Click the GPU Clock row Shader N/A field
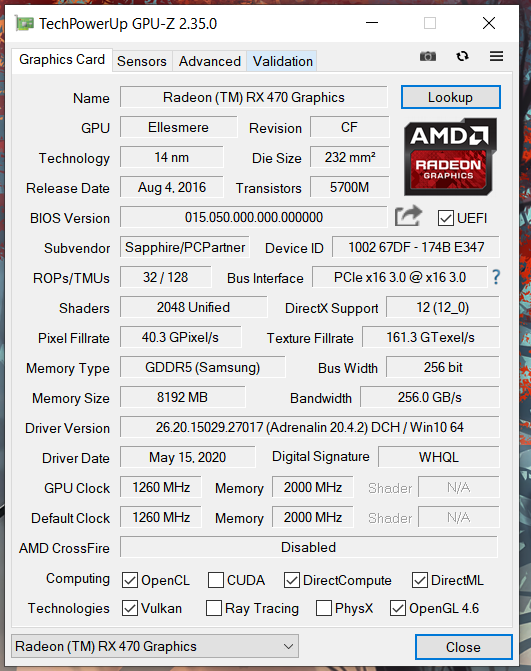The image size is (531, 671). pos(459,487)
